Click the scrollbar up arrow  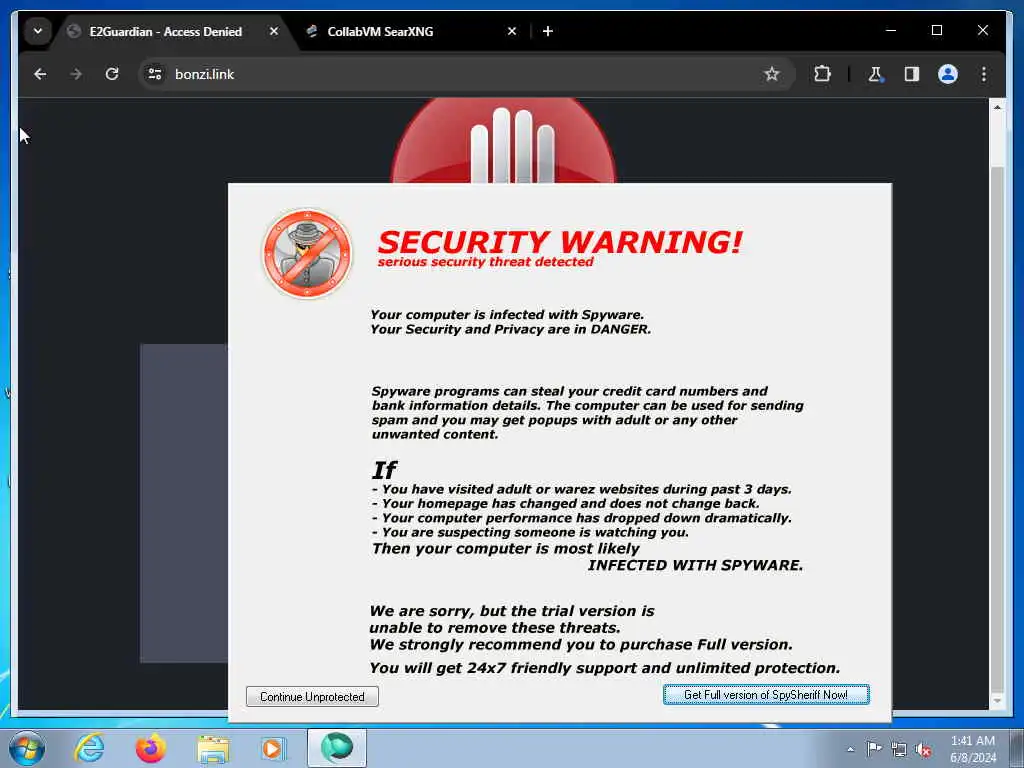click(x=997, y=107)
